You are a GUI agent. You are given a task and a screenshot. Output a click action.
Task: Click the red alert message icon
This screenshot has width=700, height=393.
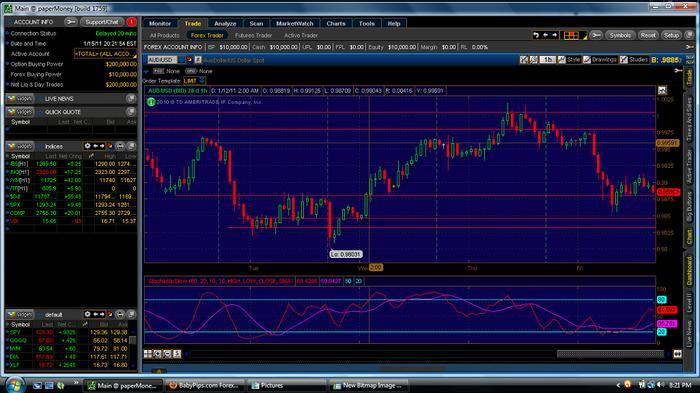pyautogui.click(x=131, y=22)
